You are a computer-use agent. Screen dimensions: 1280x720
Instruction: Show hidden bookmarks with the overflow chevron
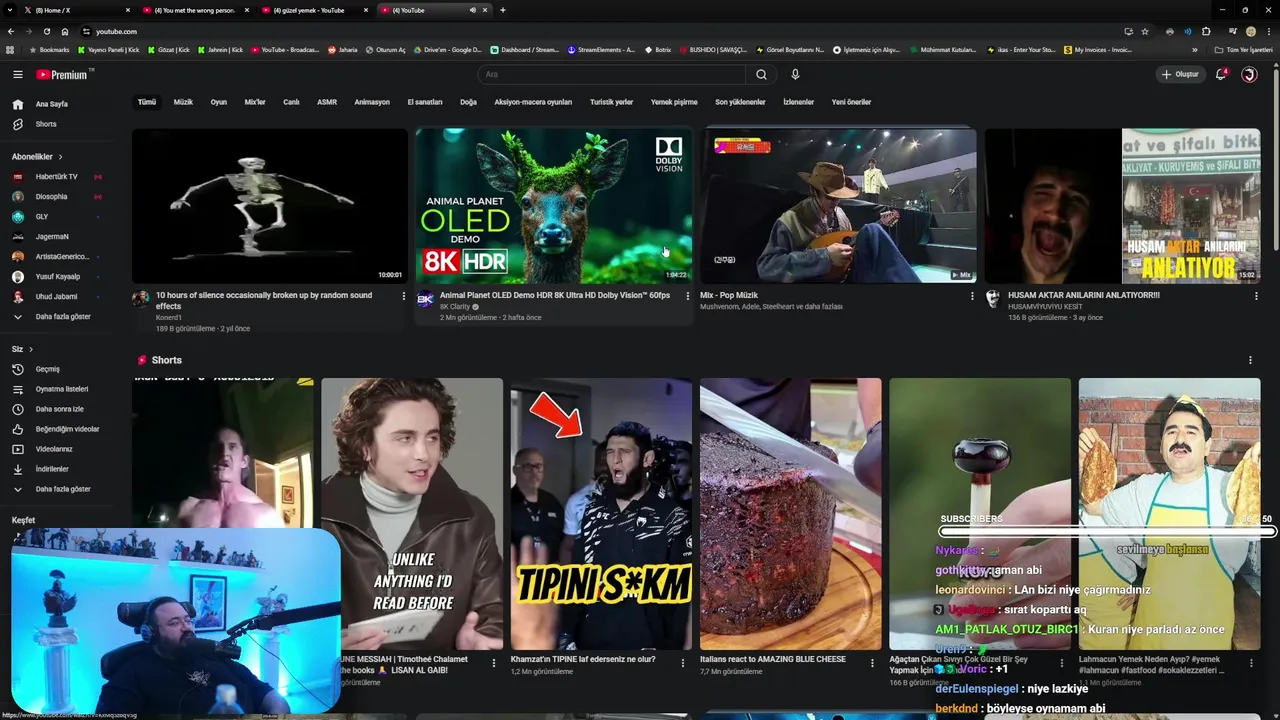pos(1195,50)
